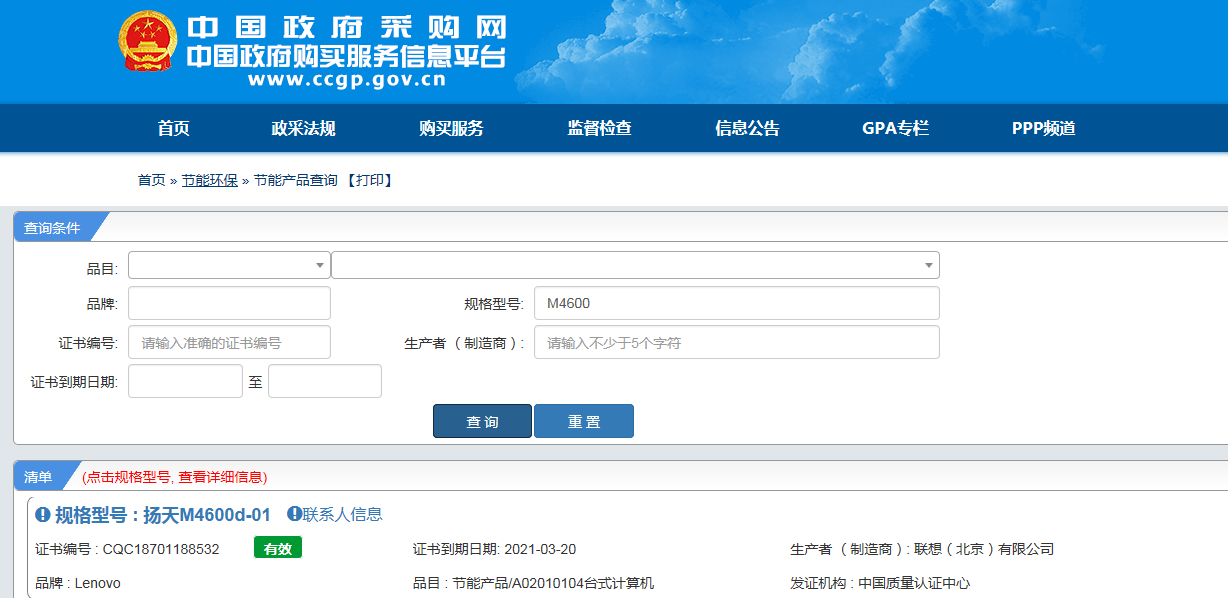Select 信息公告 in the navigation bar
Screen dimensions: 1228x598
[x=747, y=128]
